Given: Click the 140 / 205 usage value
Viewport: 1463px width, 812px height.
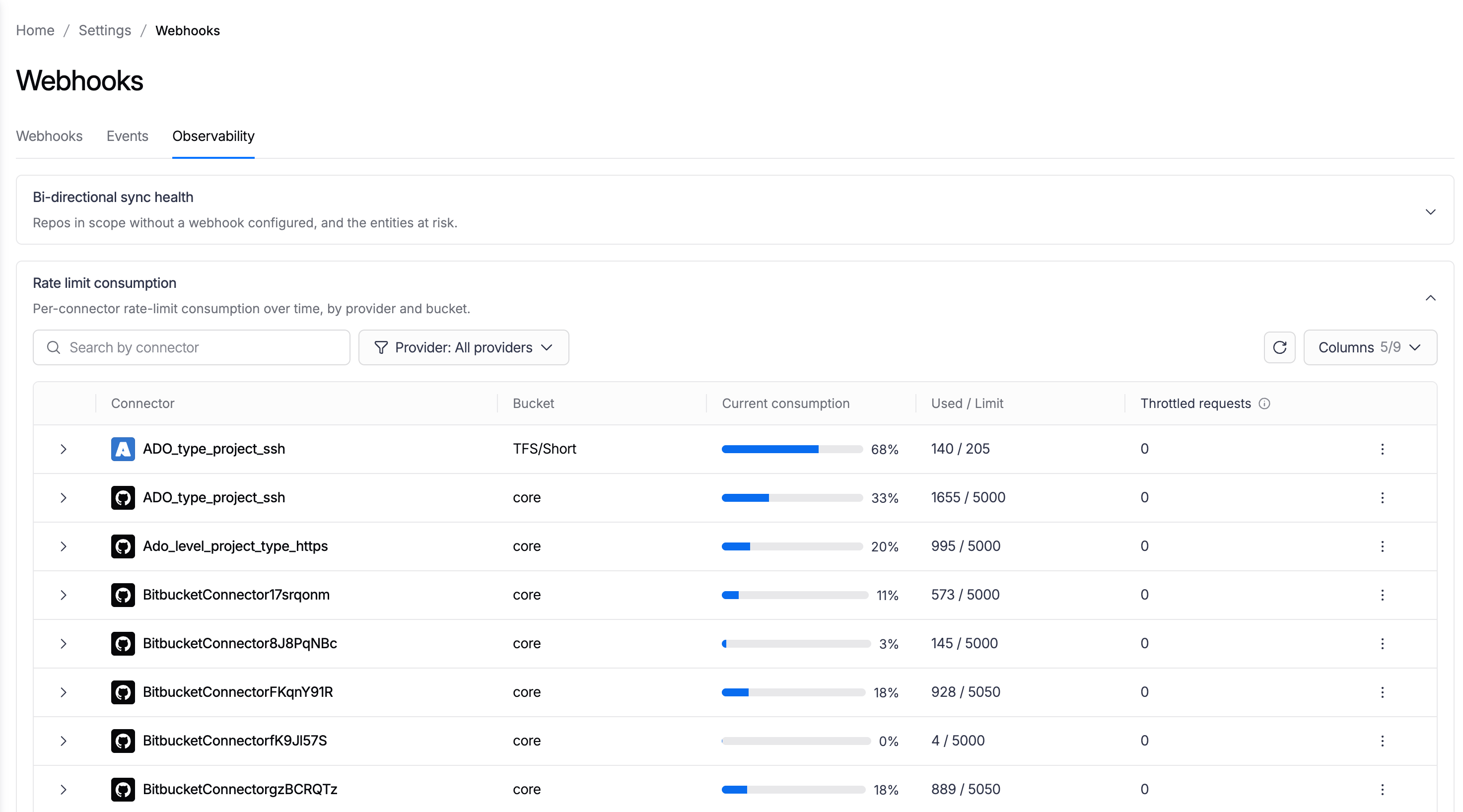Looking at the screenshot, I should pyautogui.click(x=961, y=449).
